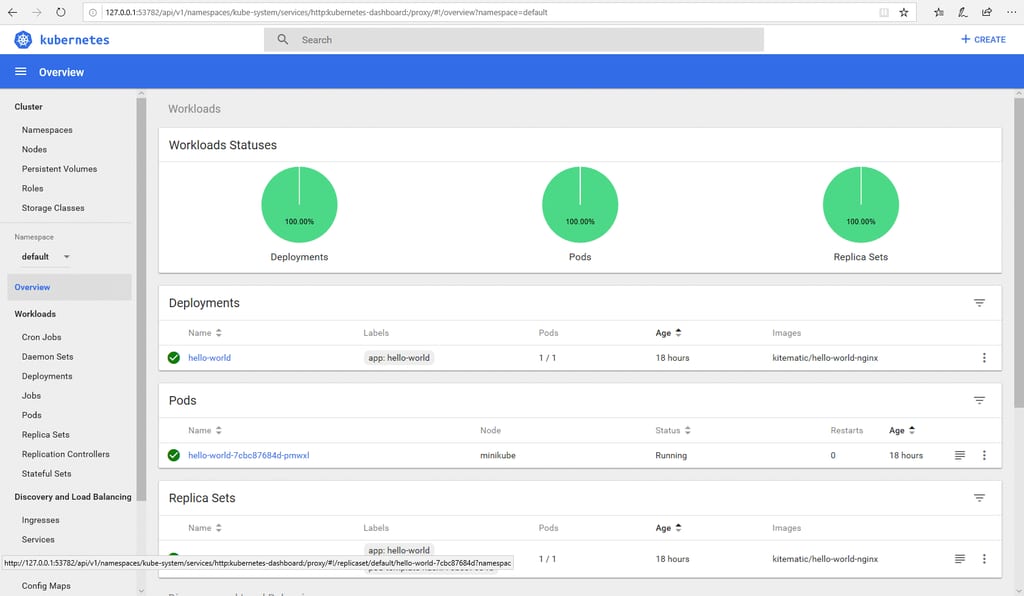
Task: Open Storage Classes page
Action: pos(53,208)
